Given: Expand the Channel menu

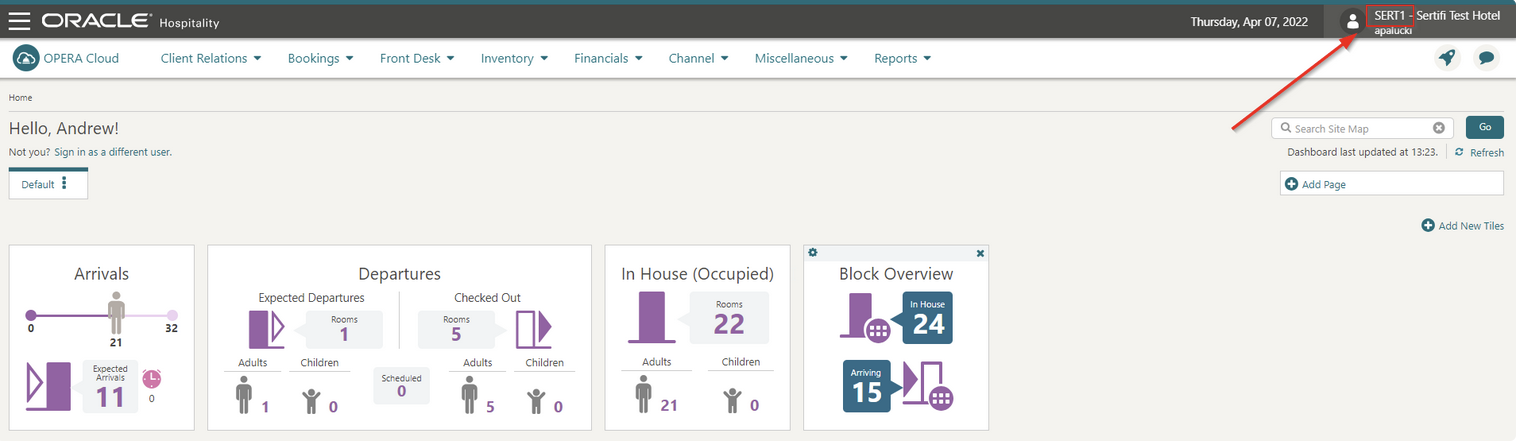Looking at the screenshot, I should (698, 58).
